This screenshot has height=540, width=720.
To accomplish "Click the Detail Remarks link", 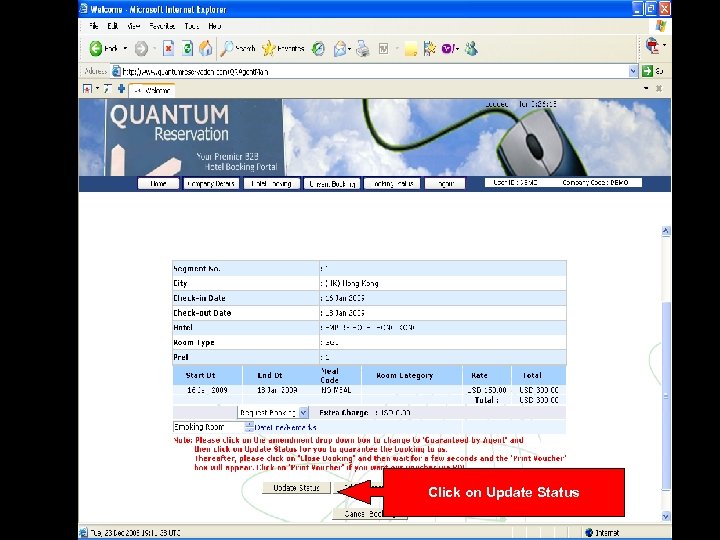I will tap(285, 428).
